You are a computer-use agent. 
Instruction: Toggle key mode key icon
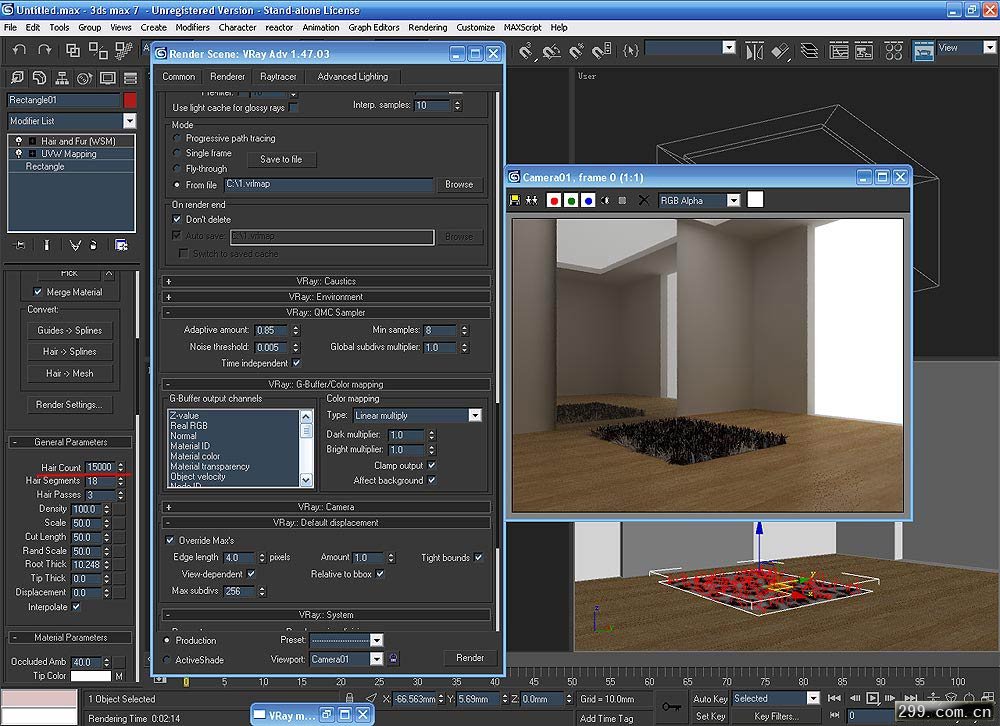coord(671,706)
